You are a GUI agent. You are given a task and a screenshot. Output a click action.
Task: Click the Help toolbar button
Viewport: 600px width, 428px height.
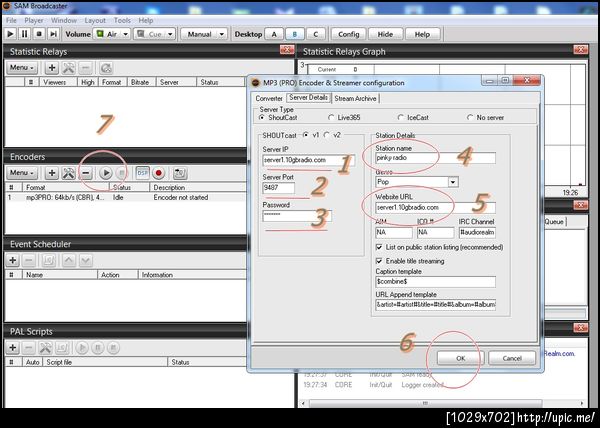(x=422, y=34)
